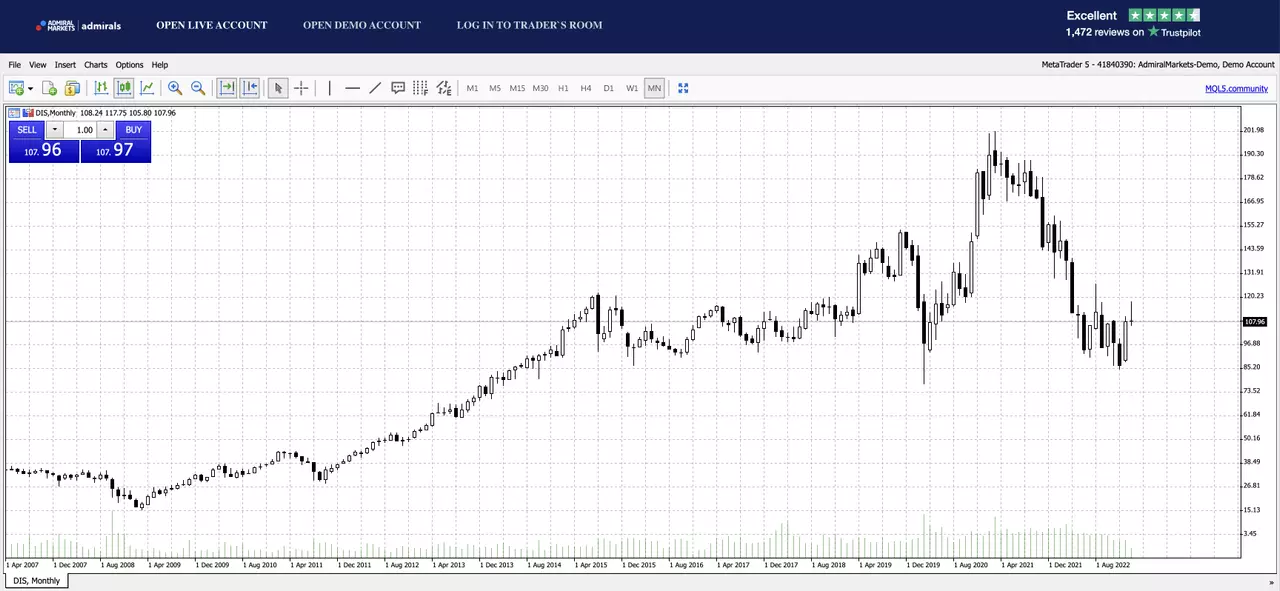Open the File menu
The image size is (1280, 591).
click(x=15, y=65)
